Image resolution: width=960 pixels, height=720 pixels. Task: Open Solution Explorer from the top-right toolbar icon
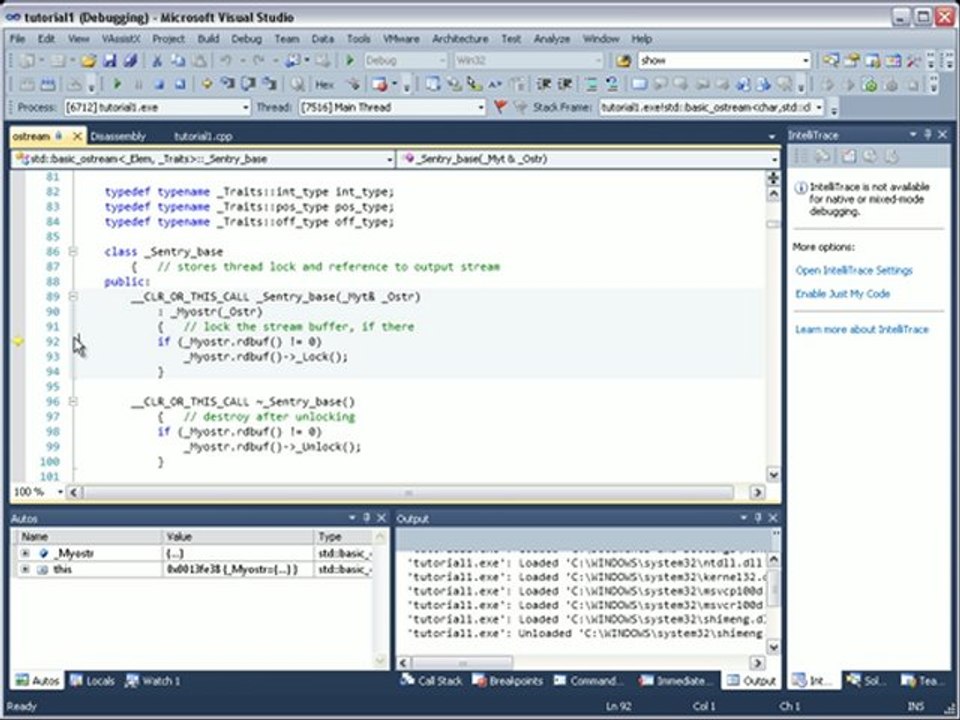tap(831, 61)
